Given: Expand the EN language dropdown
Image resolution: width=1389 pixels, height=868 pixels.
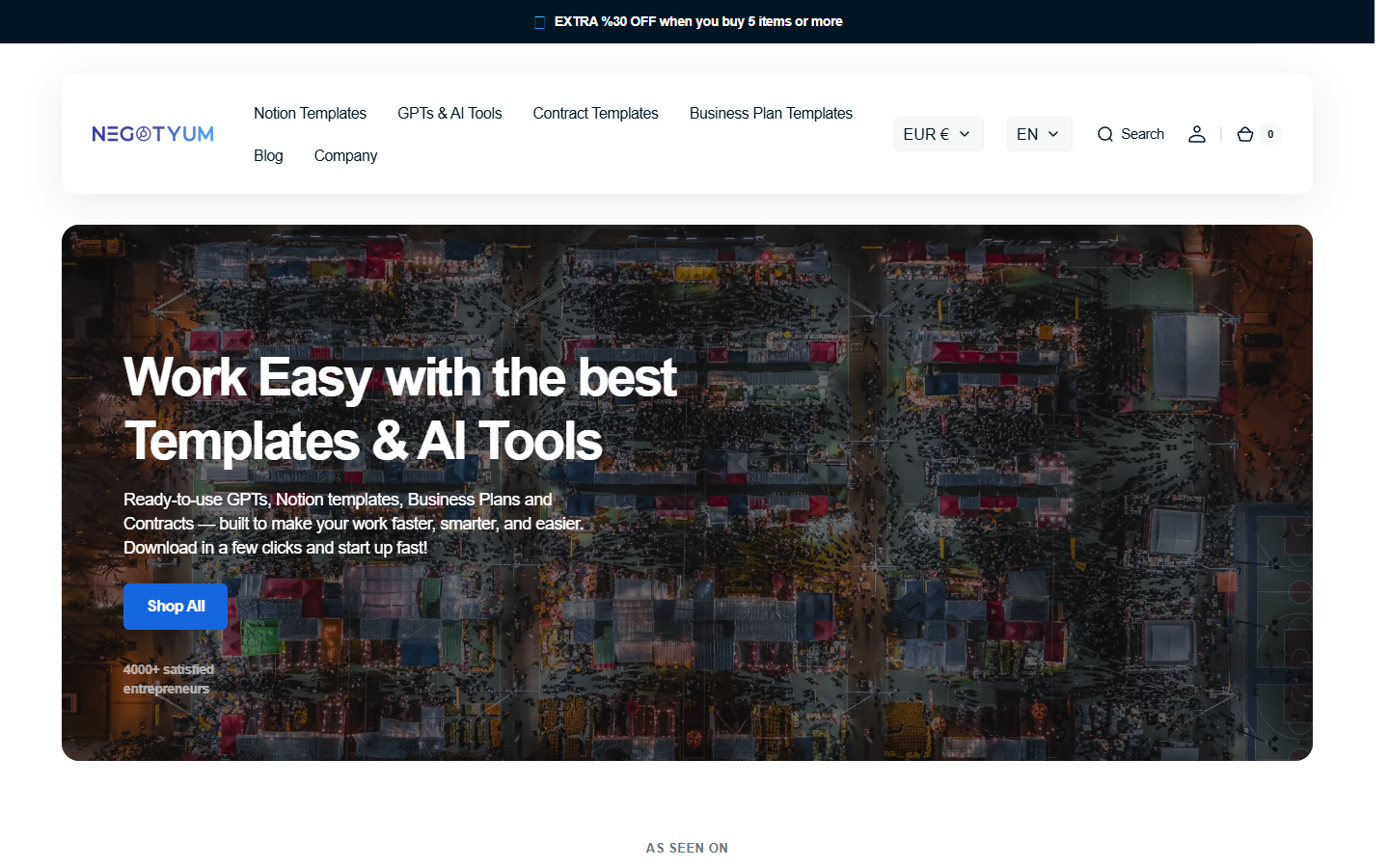Looking at the screenshot, I should tap(1040, 134).
